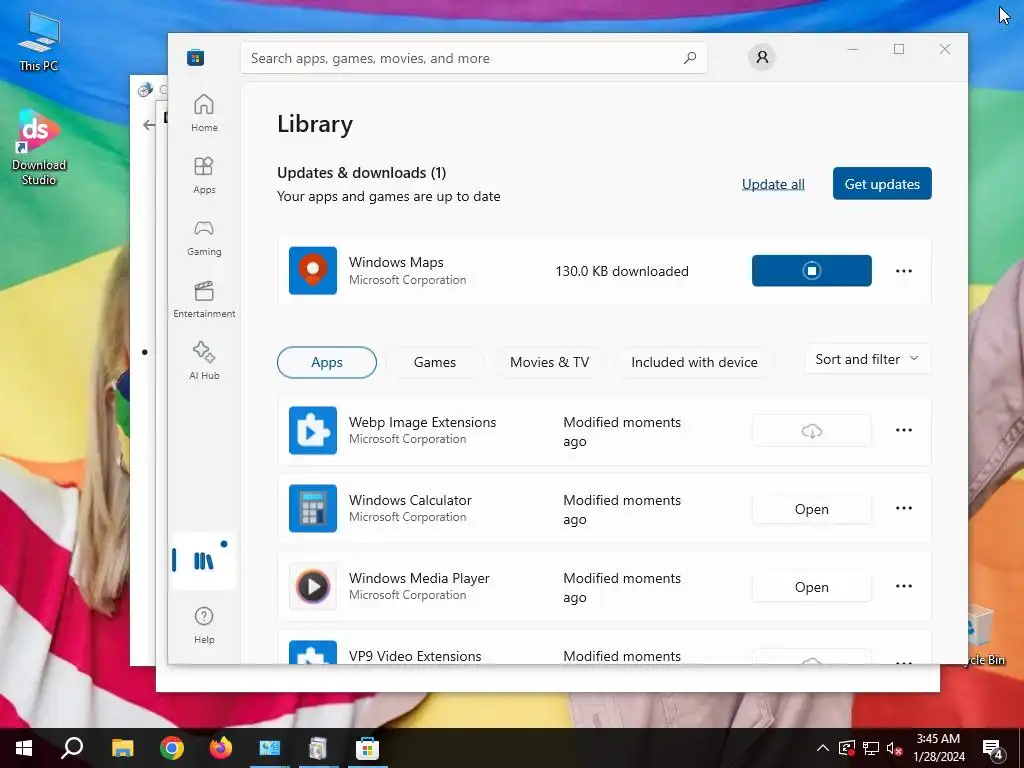Click the VP9 Video Extensions entry
The image size is (1024, 768).
[x=604, y=647]
